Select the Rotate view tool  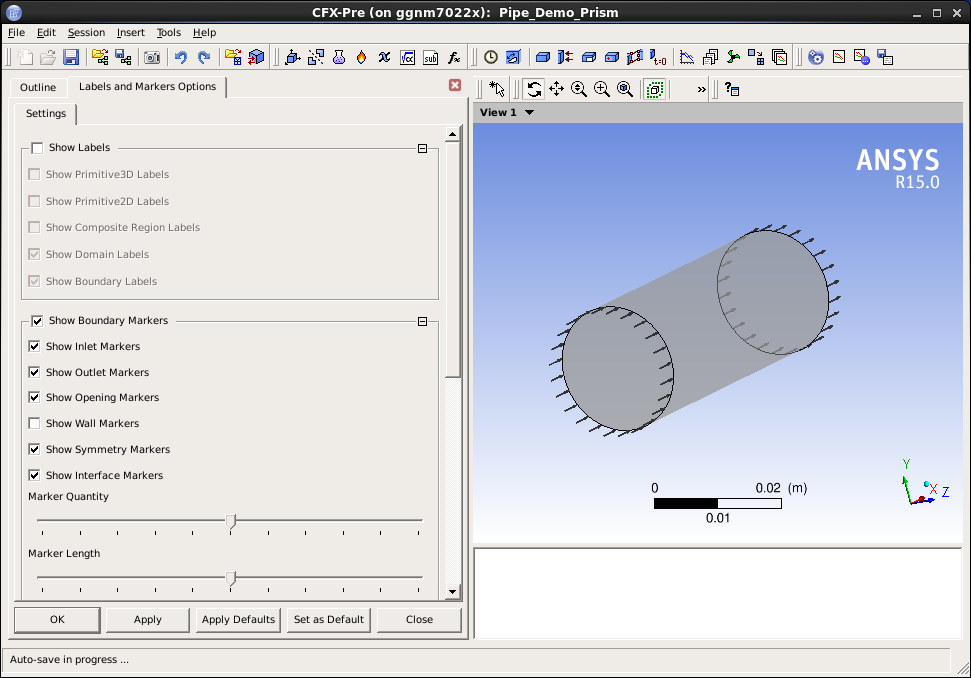click(533, 89)
